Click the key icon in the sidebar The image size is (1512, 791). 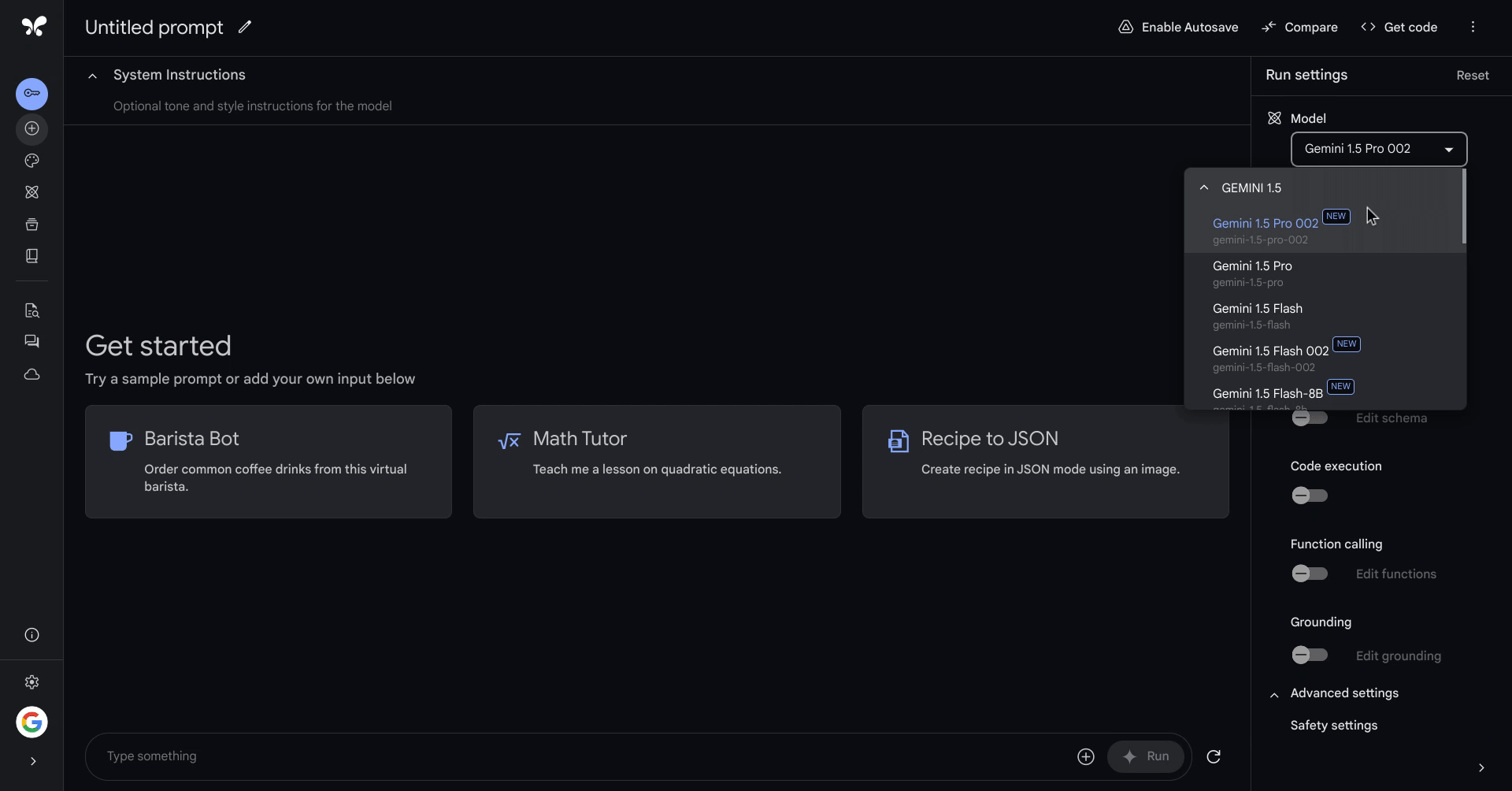31,94
